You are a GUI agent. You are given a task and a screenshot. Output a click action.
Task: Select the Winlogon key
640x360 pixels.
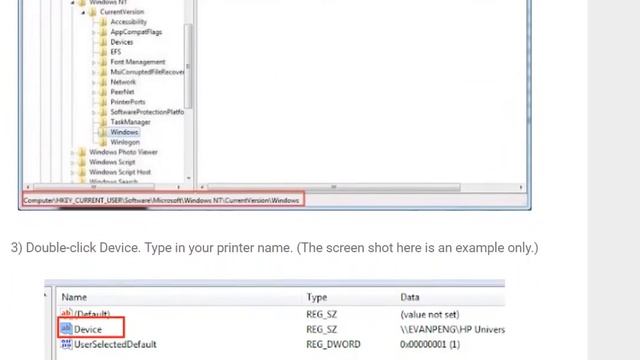pos(125,142)
